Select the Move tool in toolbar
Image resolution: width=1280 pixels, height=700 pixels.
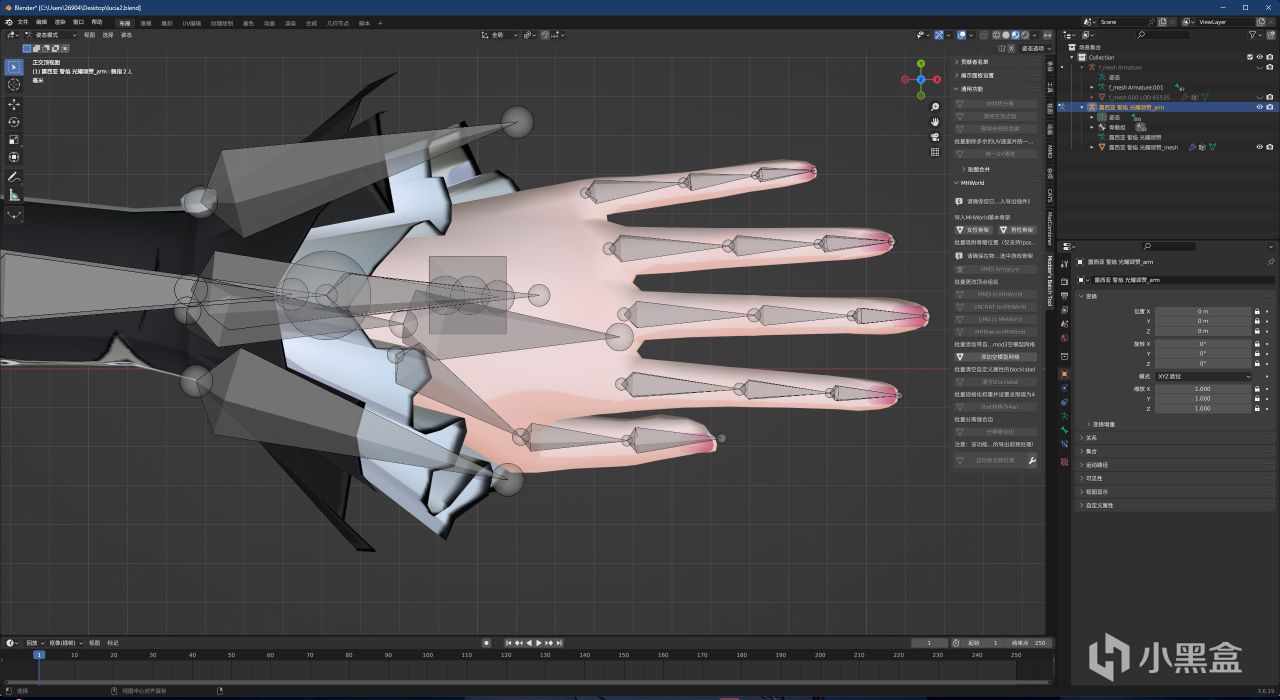click(x=14, y=104)
